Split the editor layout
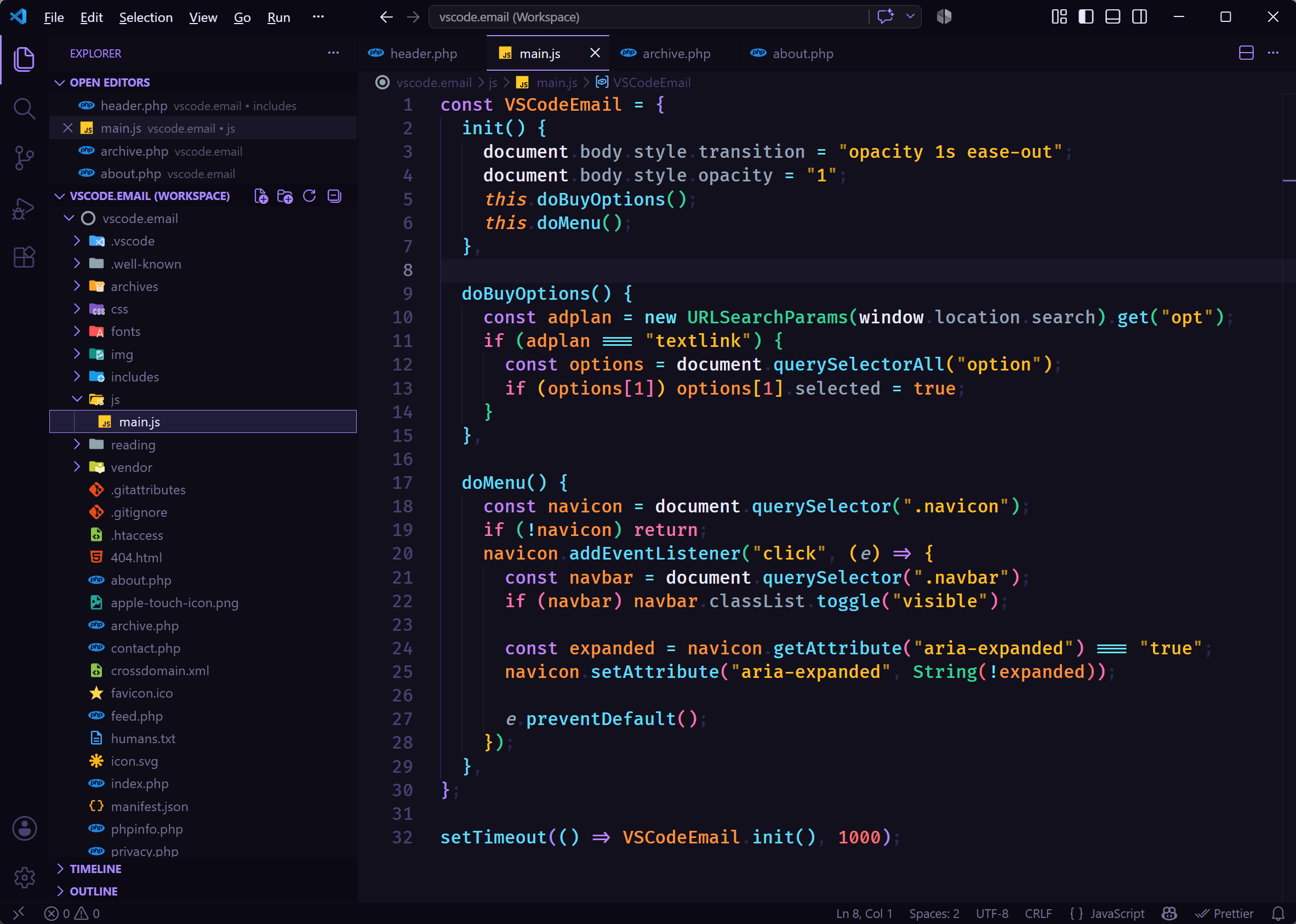The width and height of the screenshot is (1296, 924). coord(1247,53)
